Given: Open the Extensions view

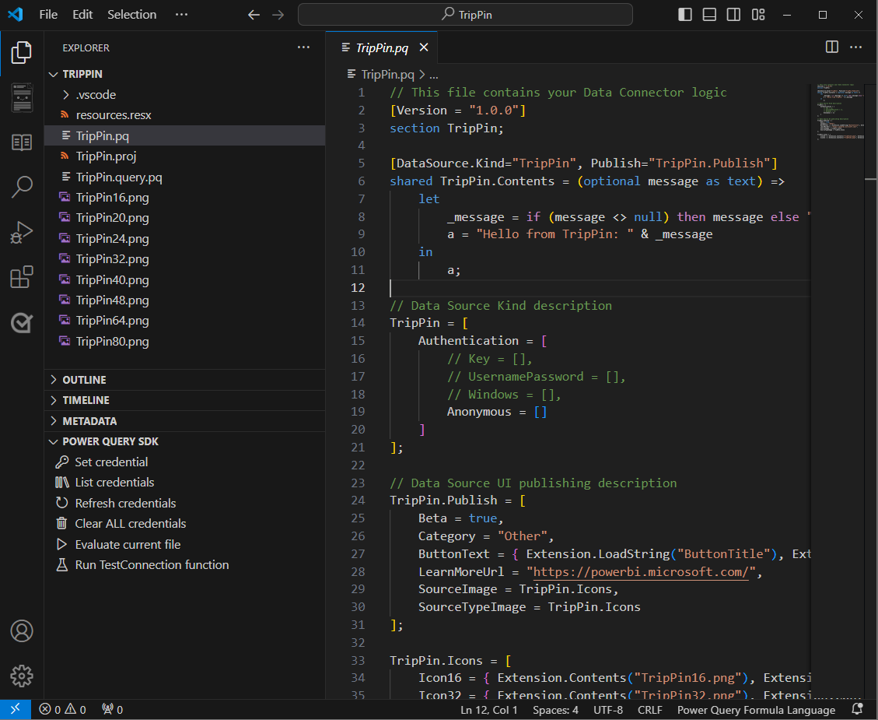Looking at the screenshot, I should [21, 277].
